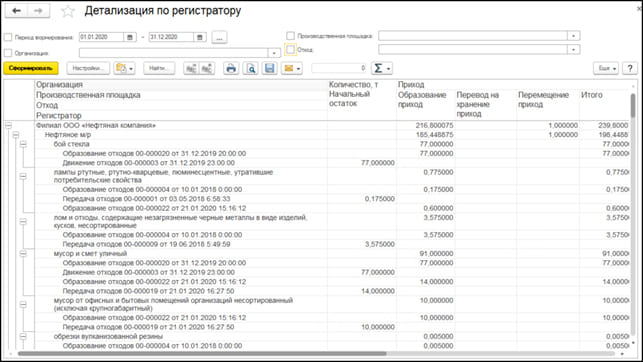Click the expand all groups icon
Image resolution: width=643 pixels, height=362 pixels.
click(191, 68)
